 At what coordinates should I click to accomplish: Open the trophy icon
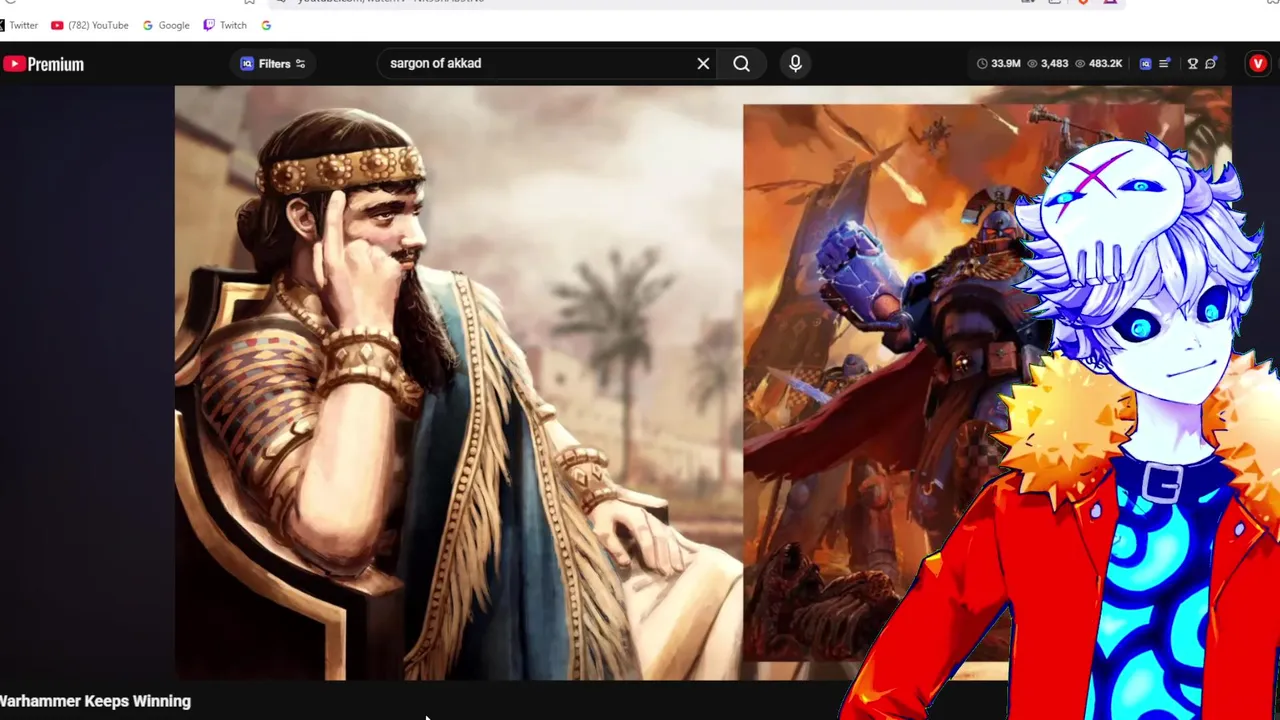1192,64
